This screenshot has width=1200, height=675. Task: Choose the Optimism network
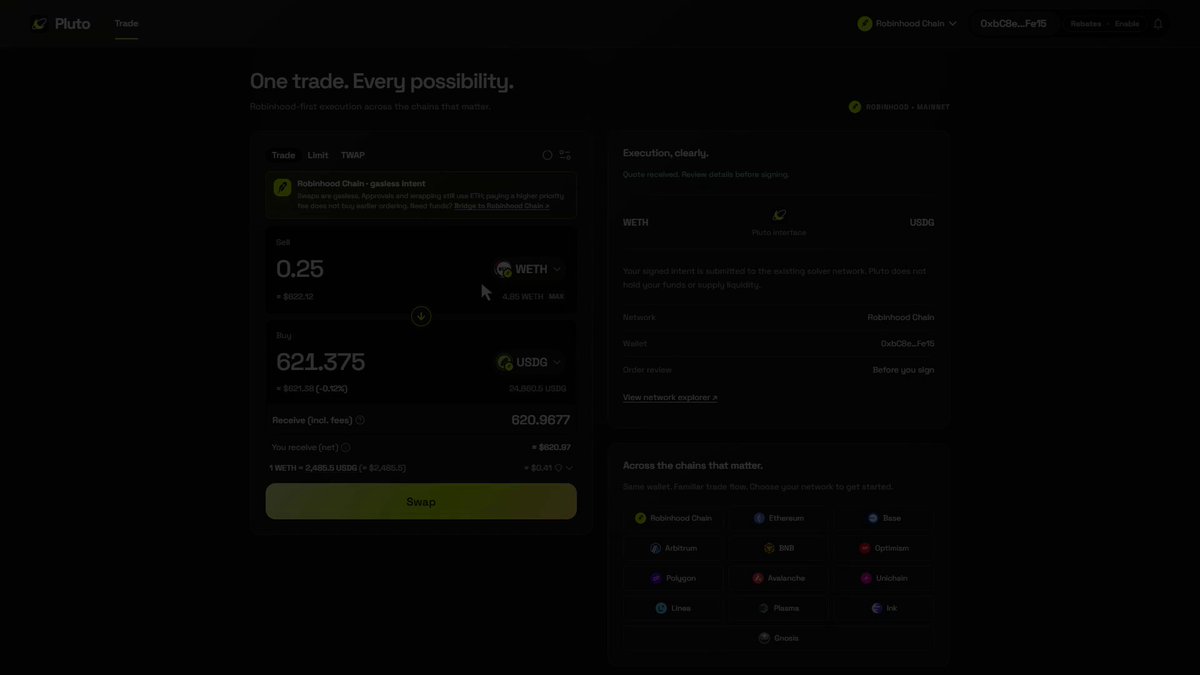pos(884,548)
